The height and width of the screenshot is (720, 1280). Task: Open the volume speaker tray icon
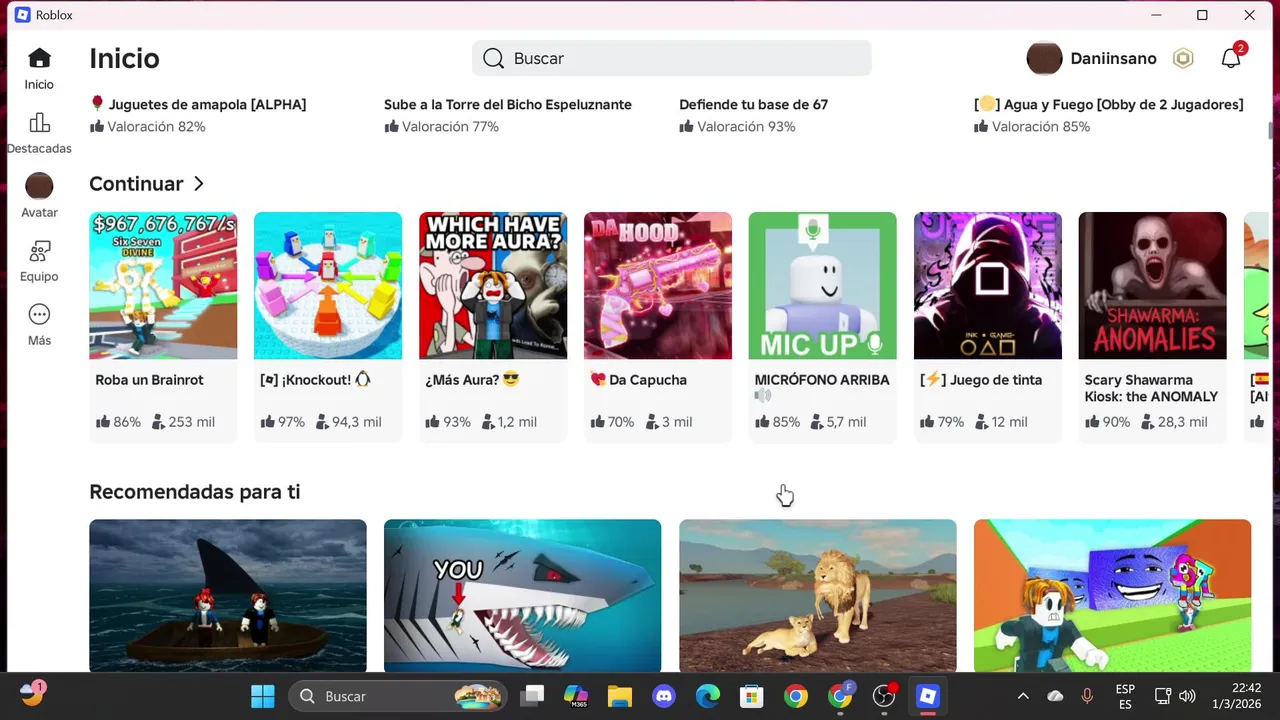pos(1188,696)
